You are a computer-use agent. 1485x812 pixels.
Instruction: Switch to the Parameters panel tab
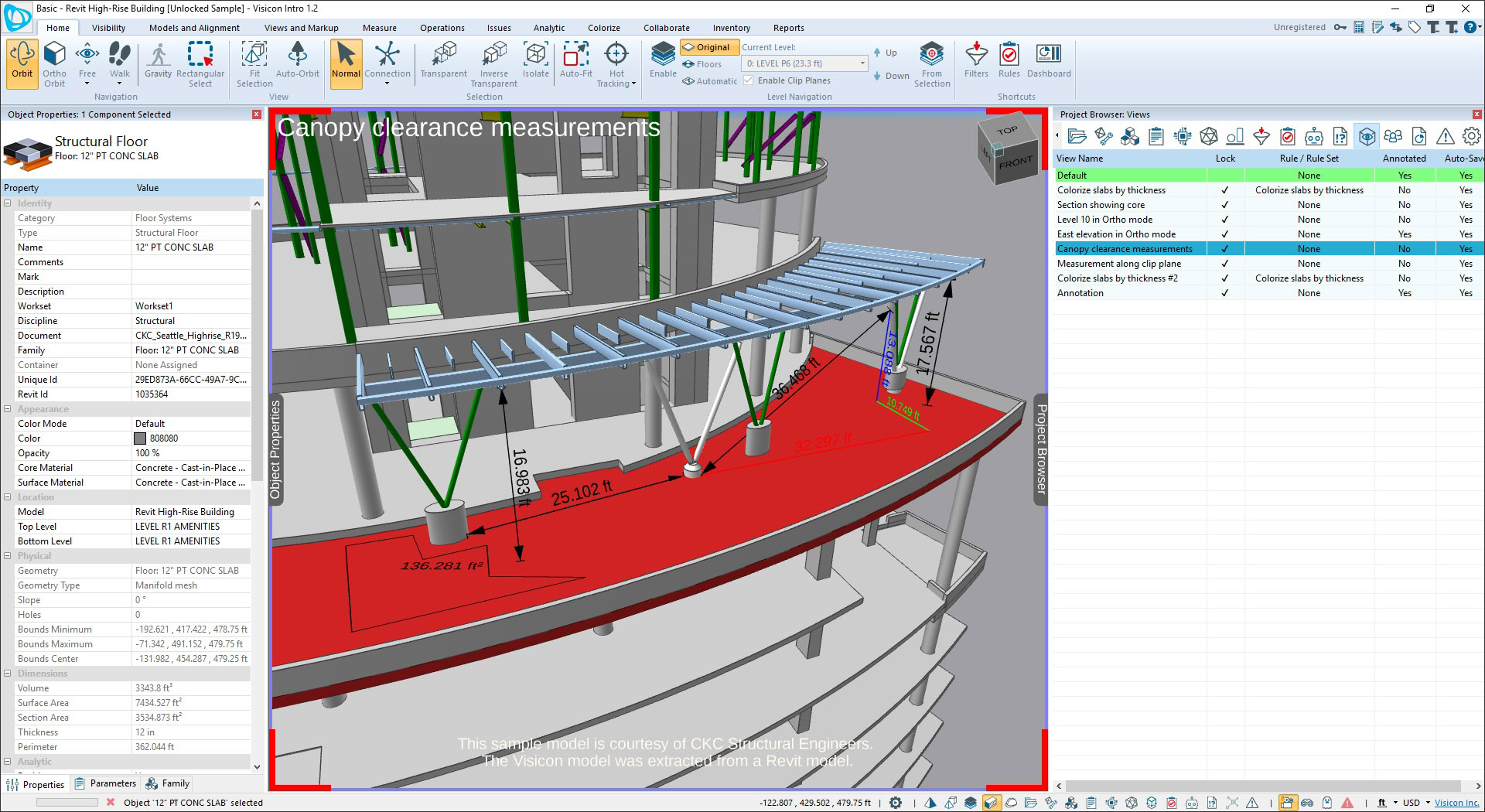pyautogui.click(x=105, y=783)
